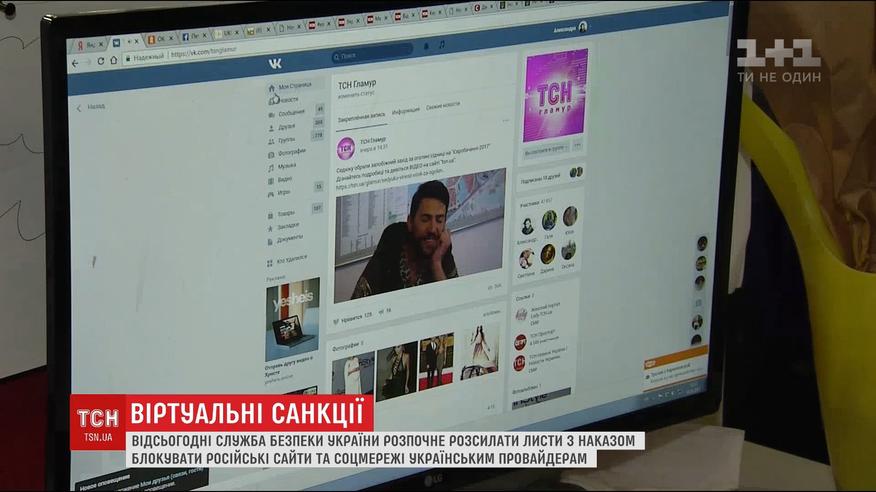The height and width of the screenshot is (492, 876).
Task: Click the yesheis advertisement image
Action: pos(292,321)
